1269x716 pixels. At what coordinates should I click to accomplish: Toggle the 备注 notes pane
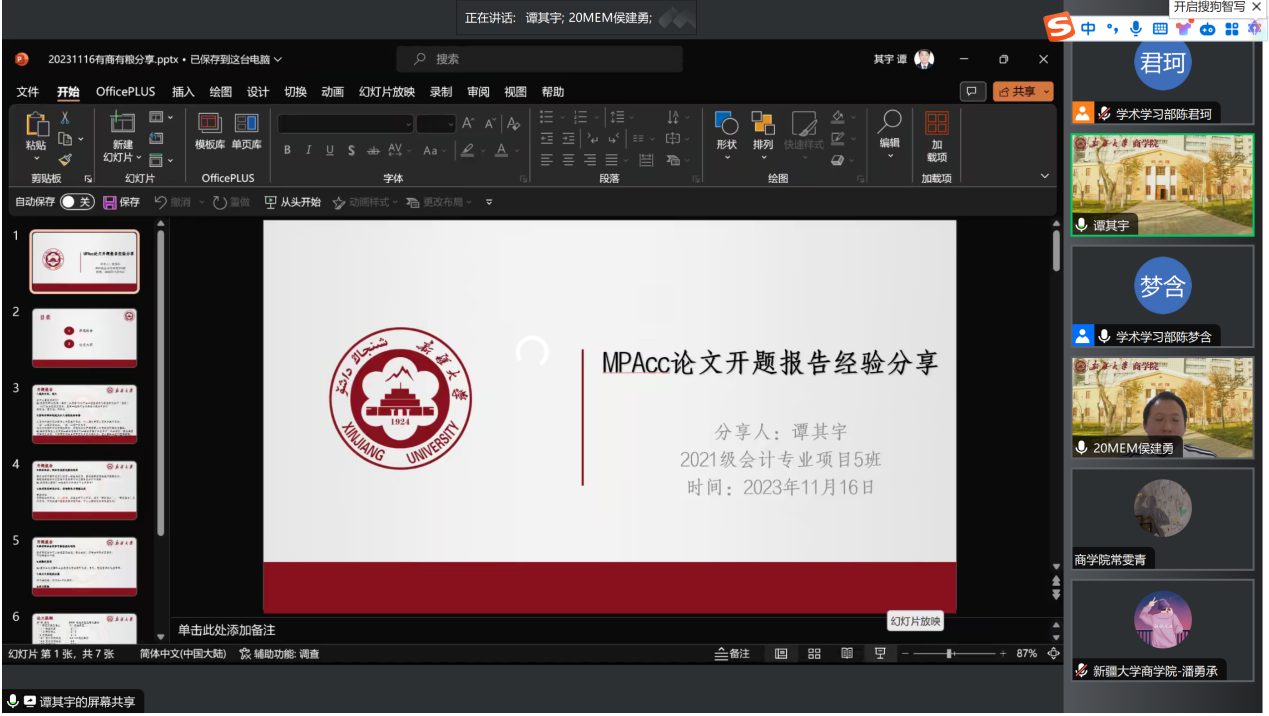pos(732,653)
